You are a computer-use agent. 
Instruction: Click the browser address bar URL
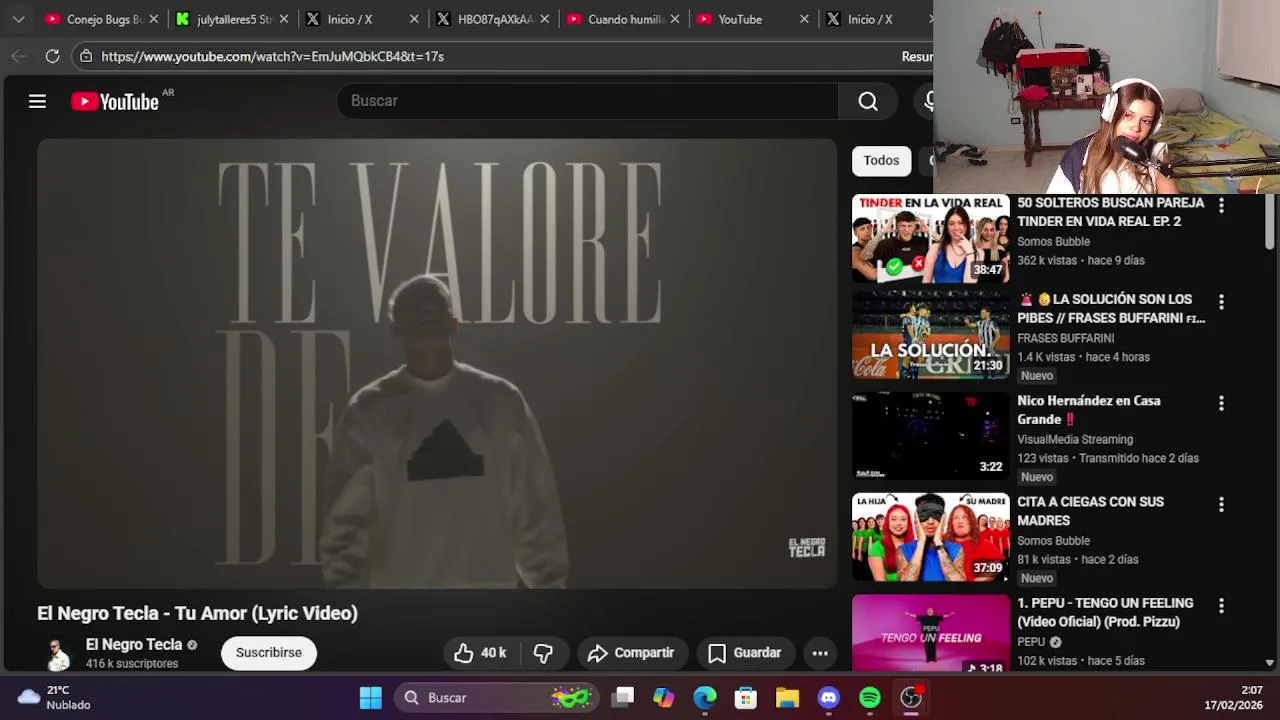(x=273, y=56)
